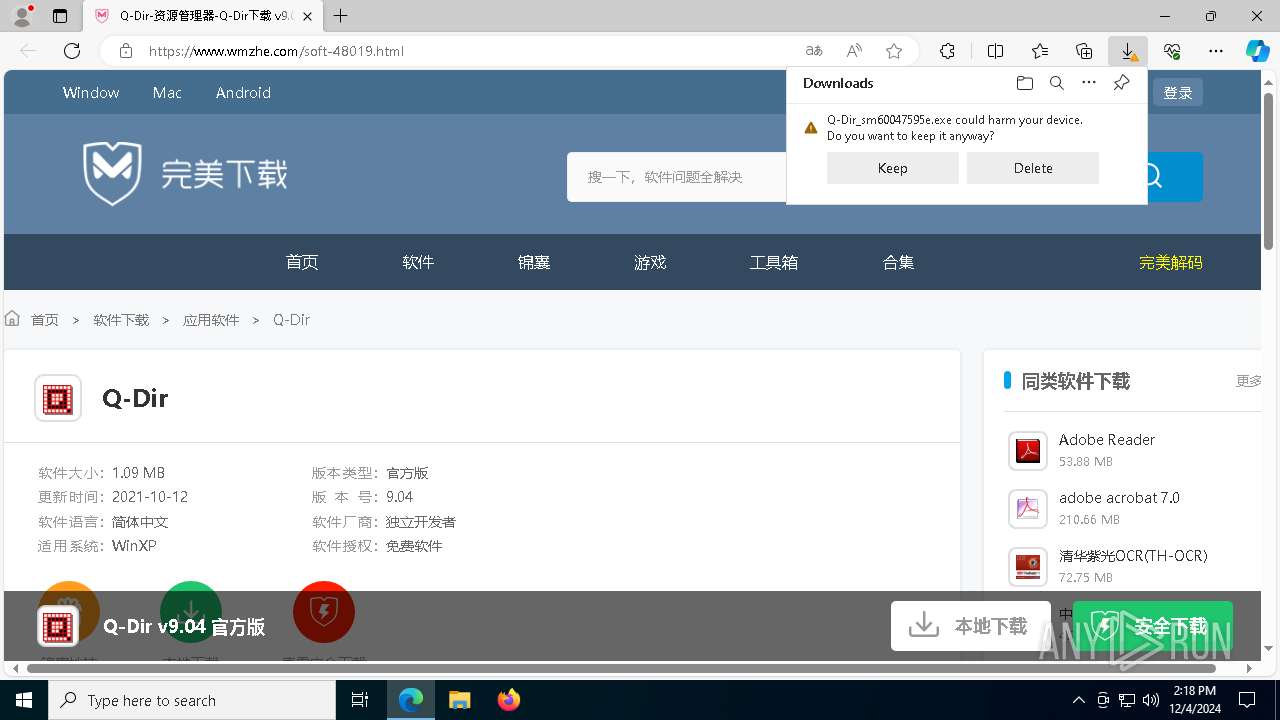Click the green 安全下载 button
The height and width of the screenshot is (720, 1280).
(1153, 626)
